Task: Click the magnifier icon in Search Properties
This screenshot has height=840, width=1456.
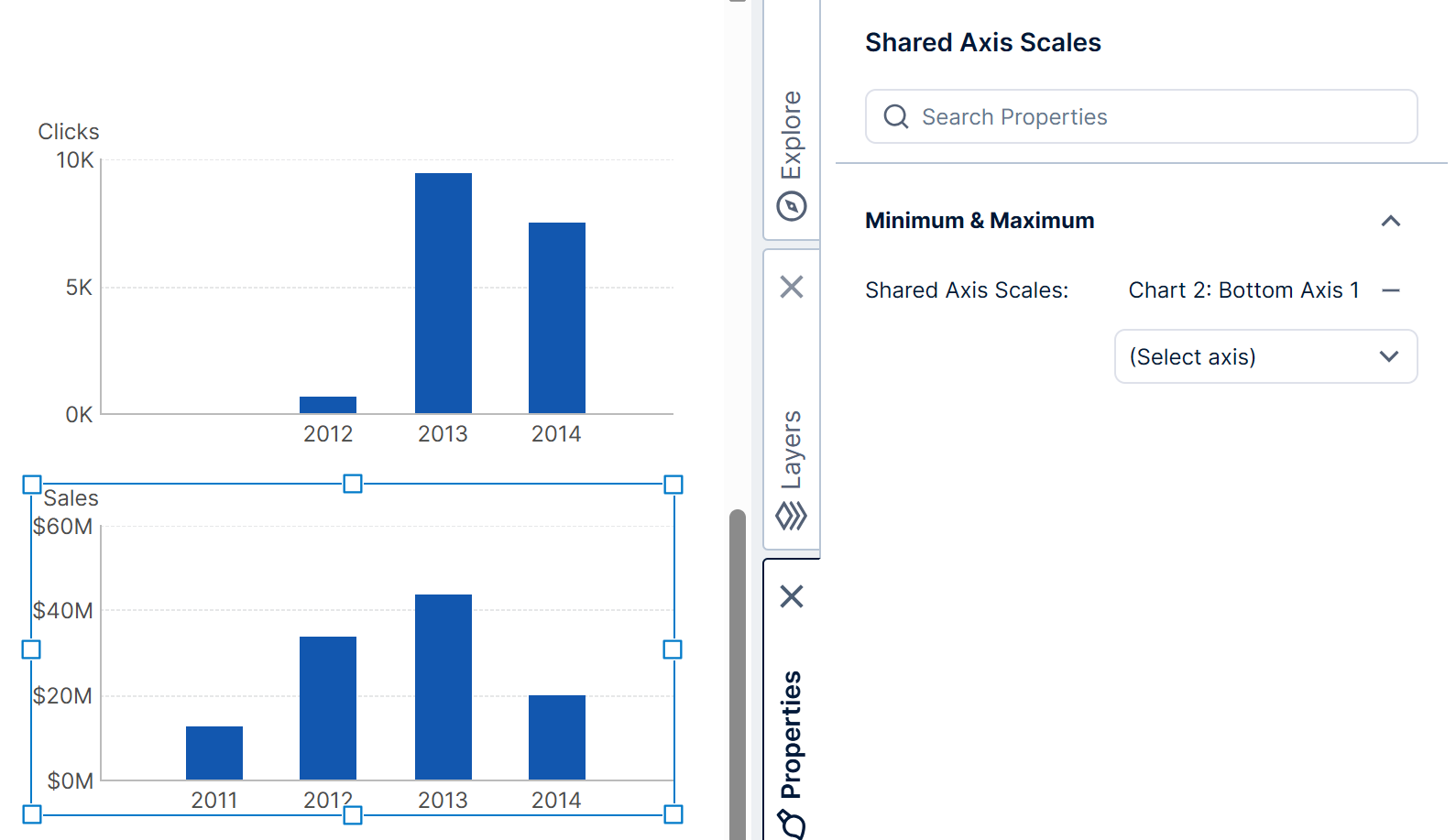Action: click(896, 117)
